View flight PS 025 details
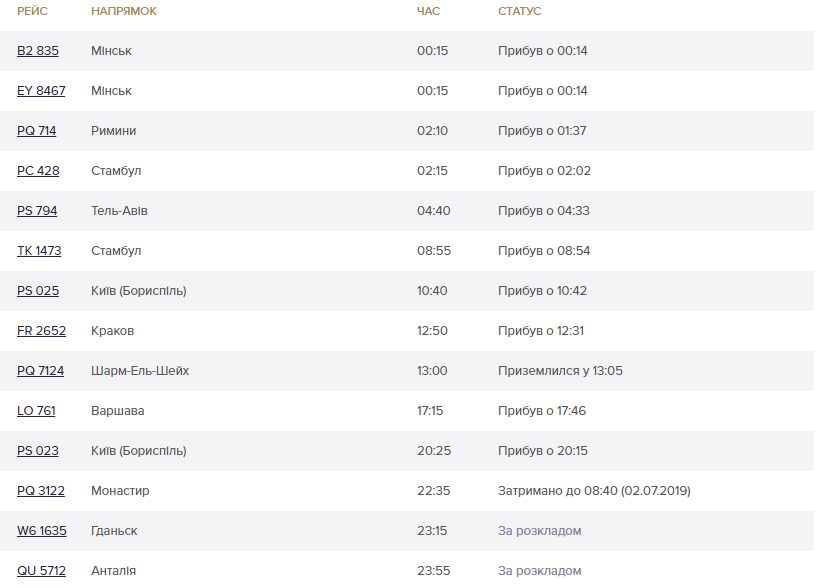The width and height of the screenshot is (822, 588). 38,291
